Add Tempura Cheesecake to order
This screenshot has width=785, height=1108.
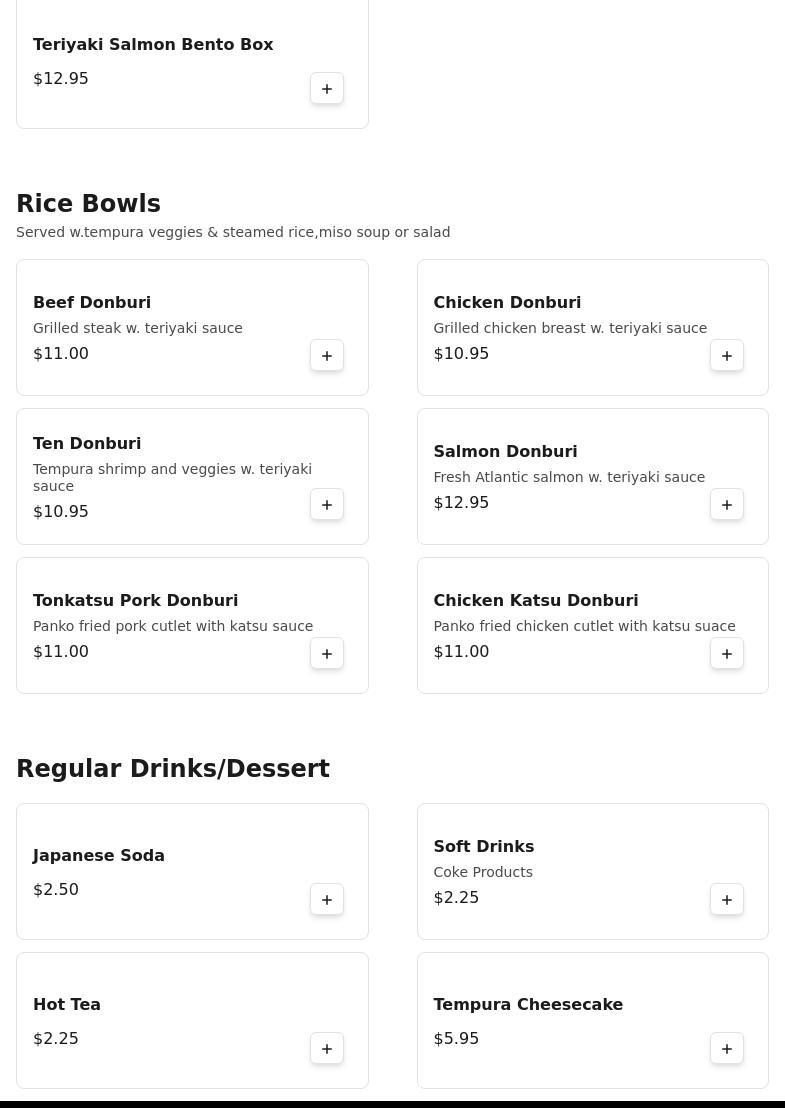coord(727,1049)
